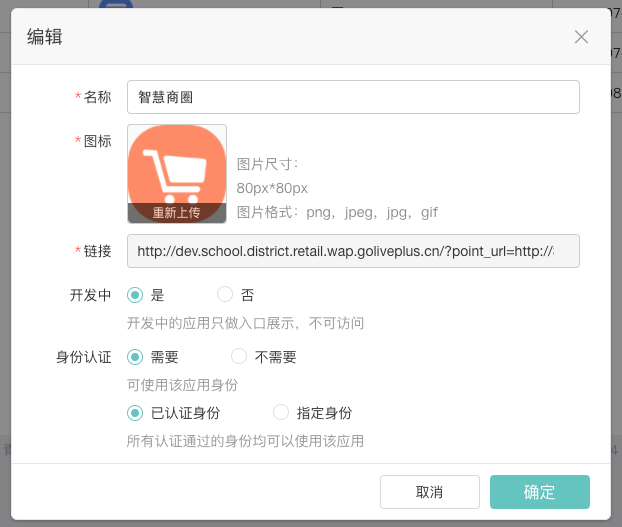Click the 图片格式：png, jpeg, jpg, gif text
Viewport: 622px width, 527px height.
[337, 213]
